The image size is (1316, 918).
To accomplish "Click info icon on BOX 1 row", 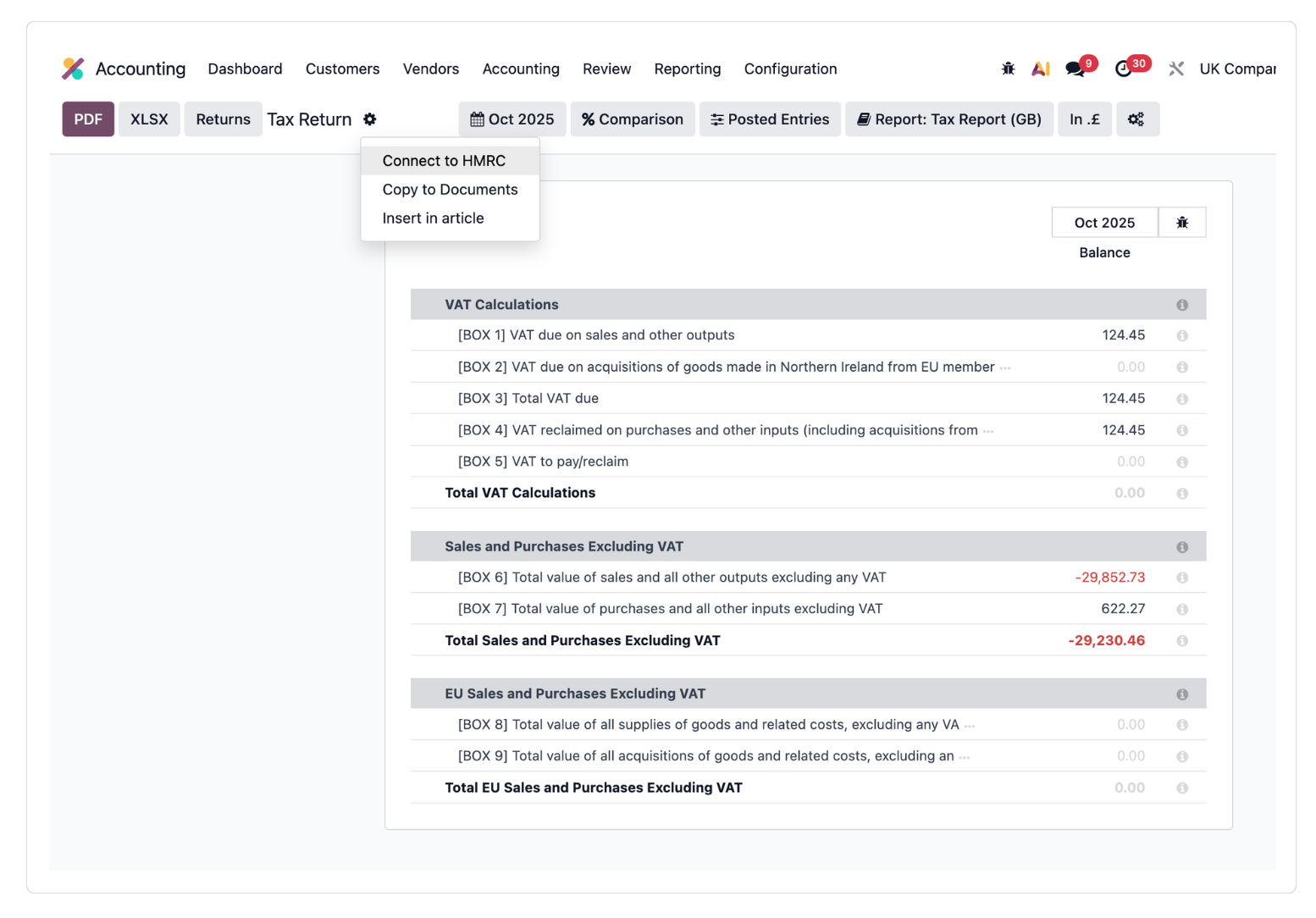I will pos(1182,336).
